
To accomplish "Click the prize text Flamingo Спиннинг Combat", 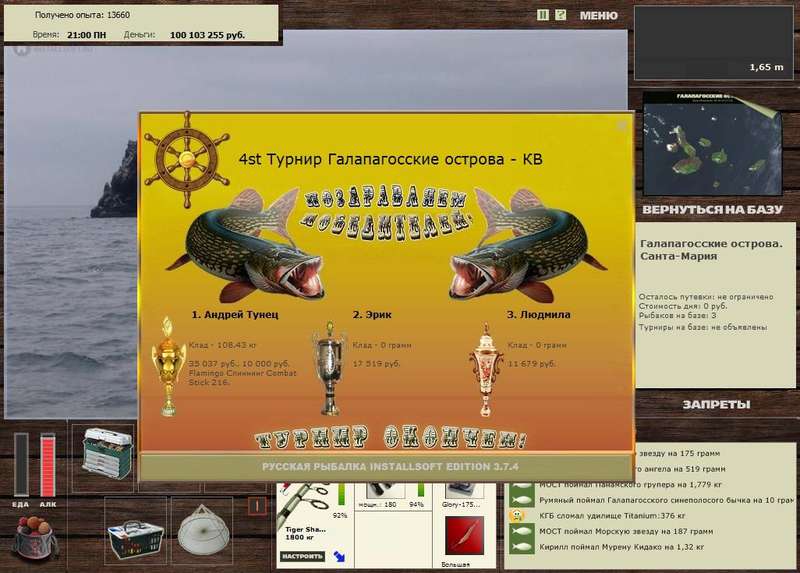I will [242, 373].
